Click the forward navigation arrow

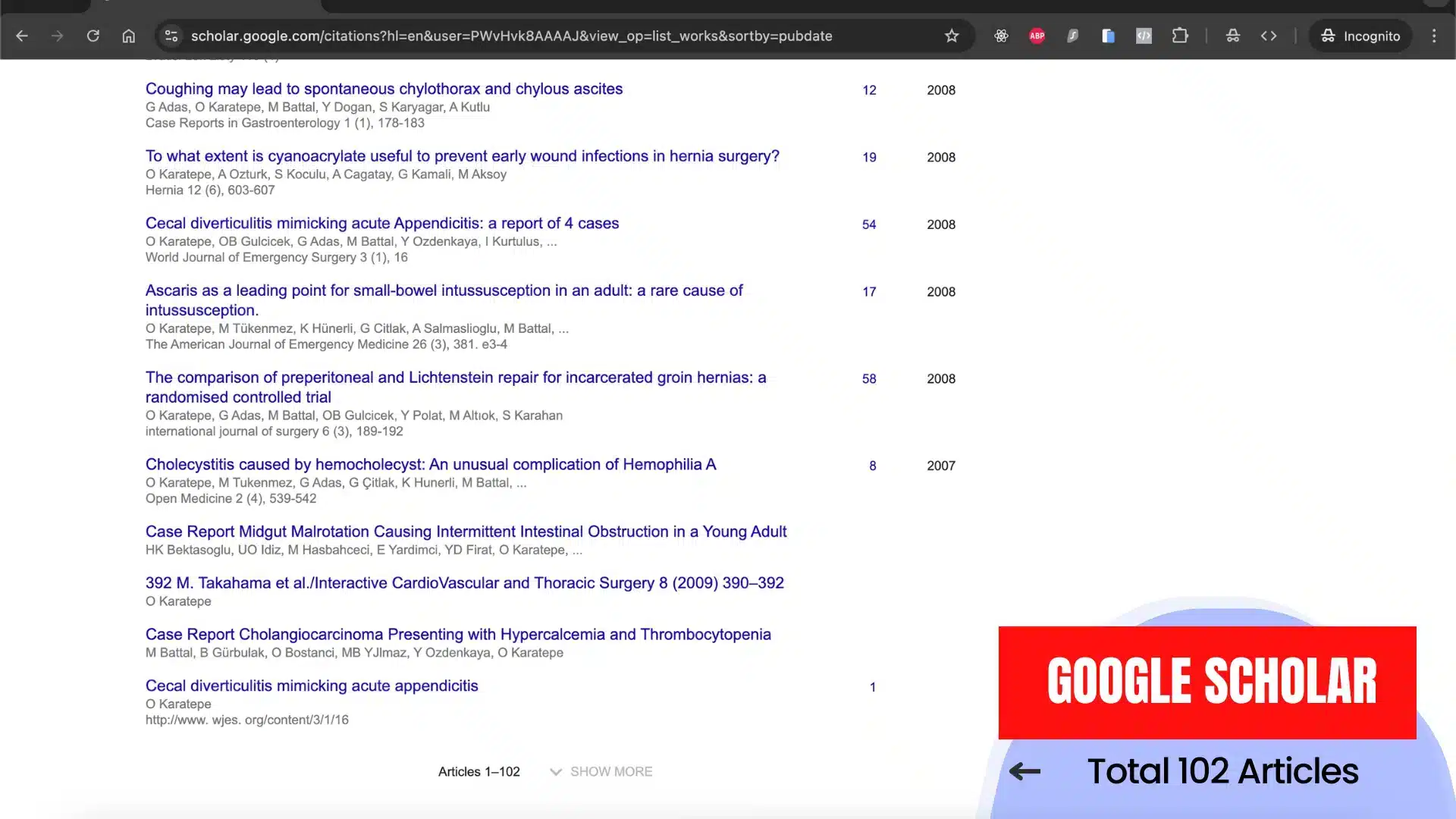coord(57,36)
